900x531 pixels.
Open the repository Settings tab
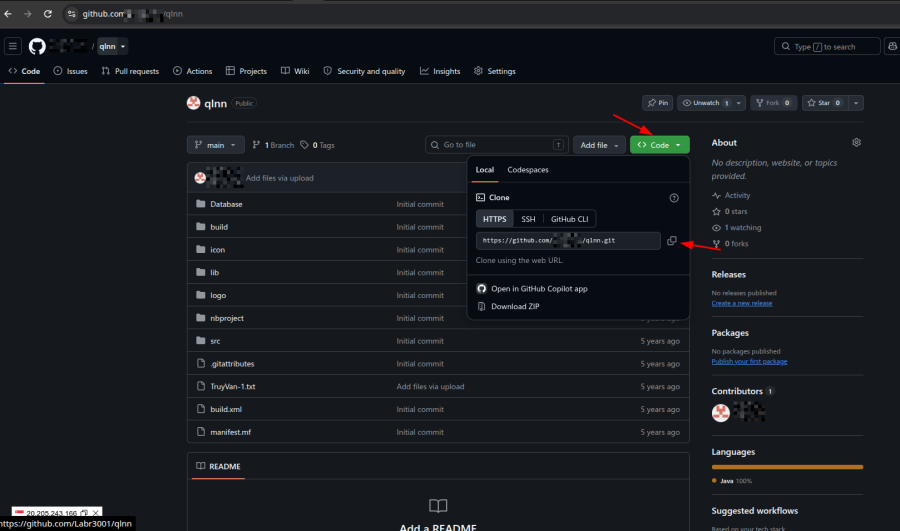[x=495, y=71]
